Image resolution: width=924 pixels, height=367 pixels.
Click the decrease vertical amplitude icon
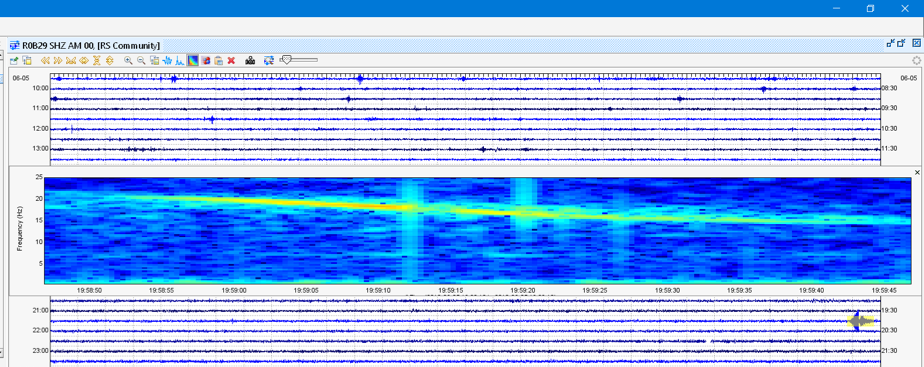97,60
